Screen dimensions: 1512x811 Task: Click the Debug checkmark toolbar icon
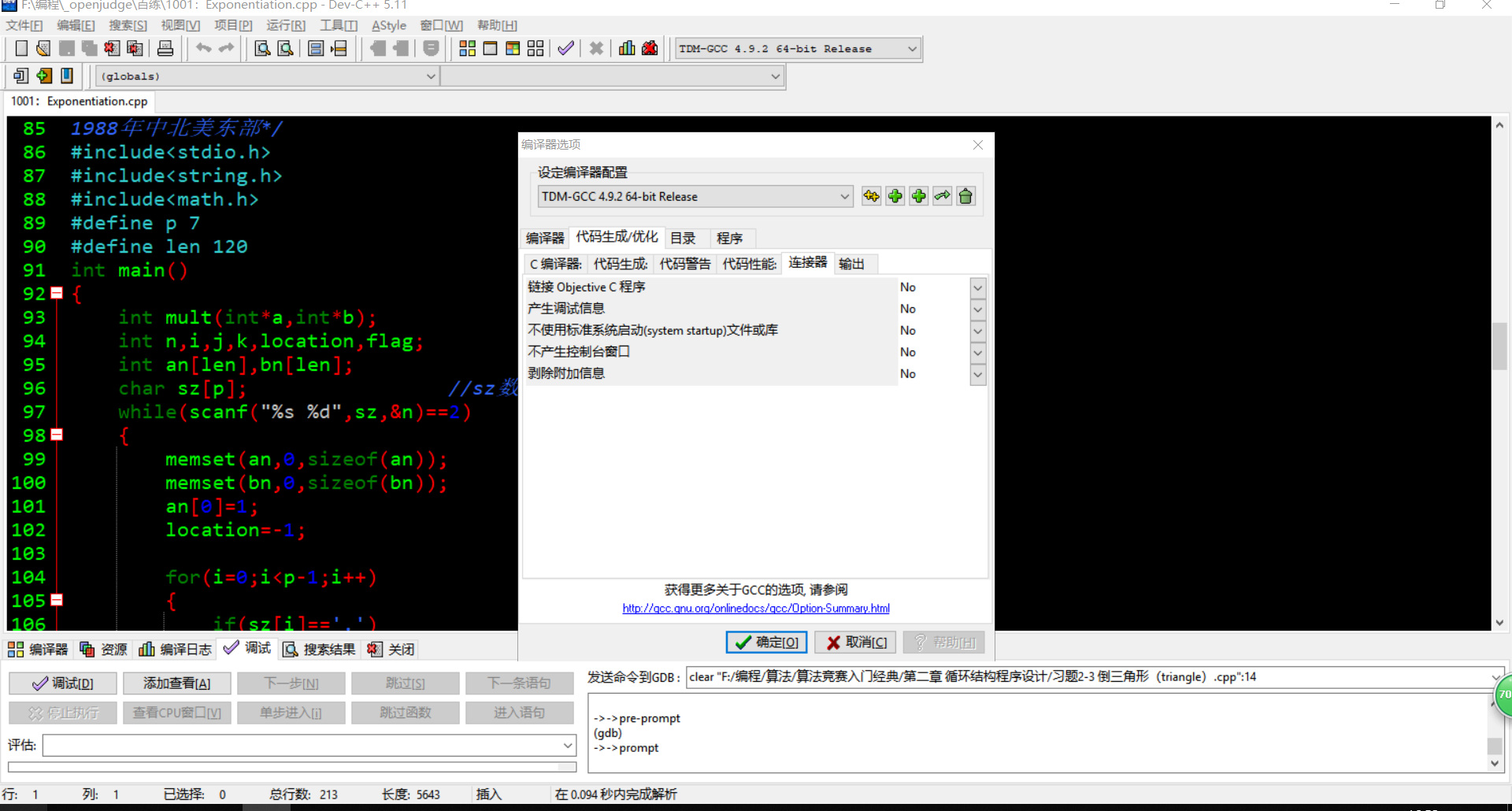click(x=565, y=49)
